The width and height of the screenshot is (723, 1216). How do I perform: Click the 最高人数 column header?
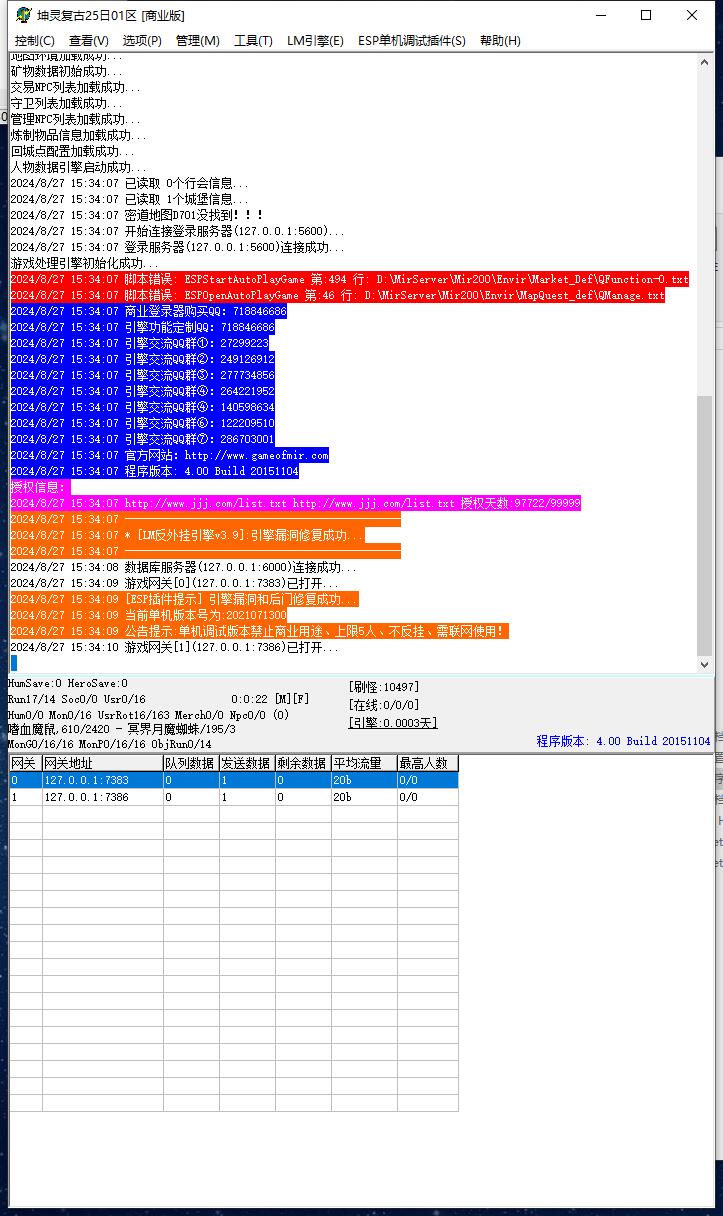[428, 763]
